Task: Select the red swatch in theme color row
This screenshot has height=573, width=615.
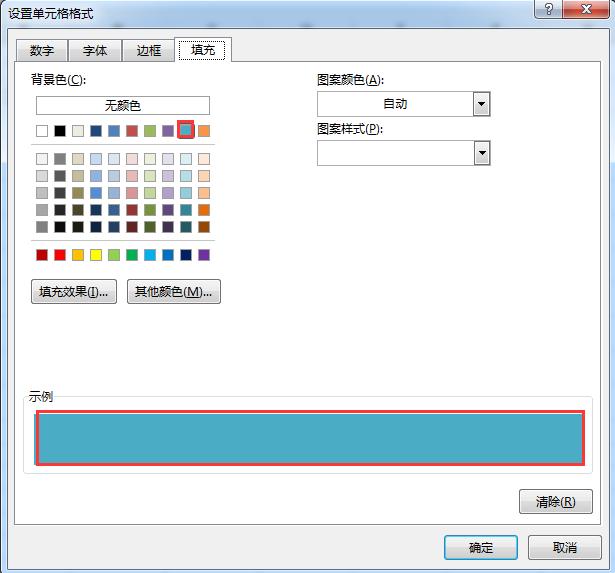Action: pos(132,131)
